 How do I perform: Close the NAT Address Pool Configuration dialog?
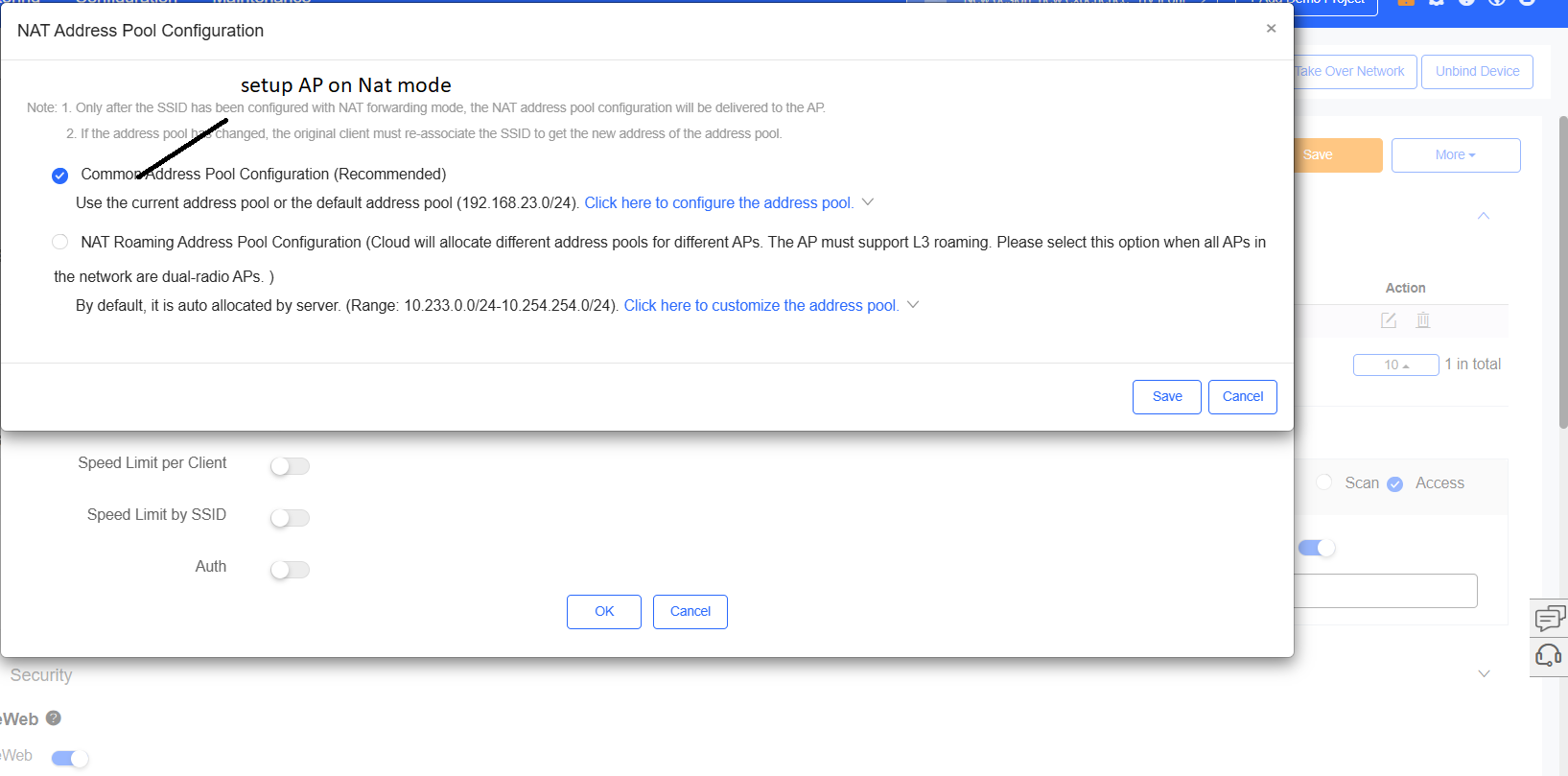(1271, 29)
